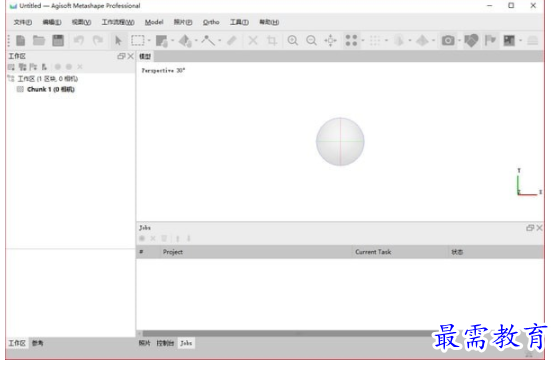Image resolution: width=556 pixels, height=368 pixels.
Task: Switch to the 照片 bottom tab
Action: coord(144,343)
